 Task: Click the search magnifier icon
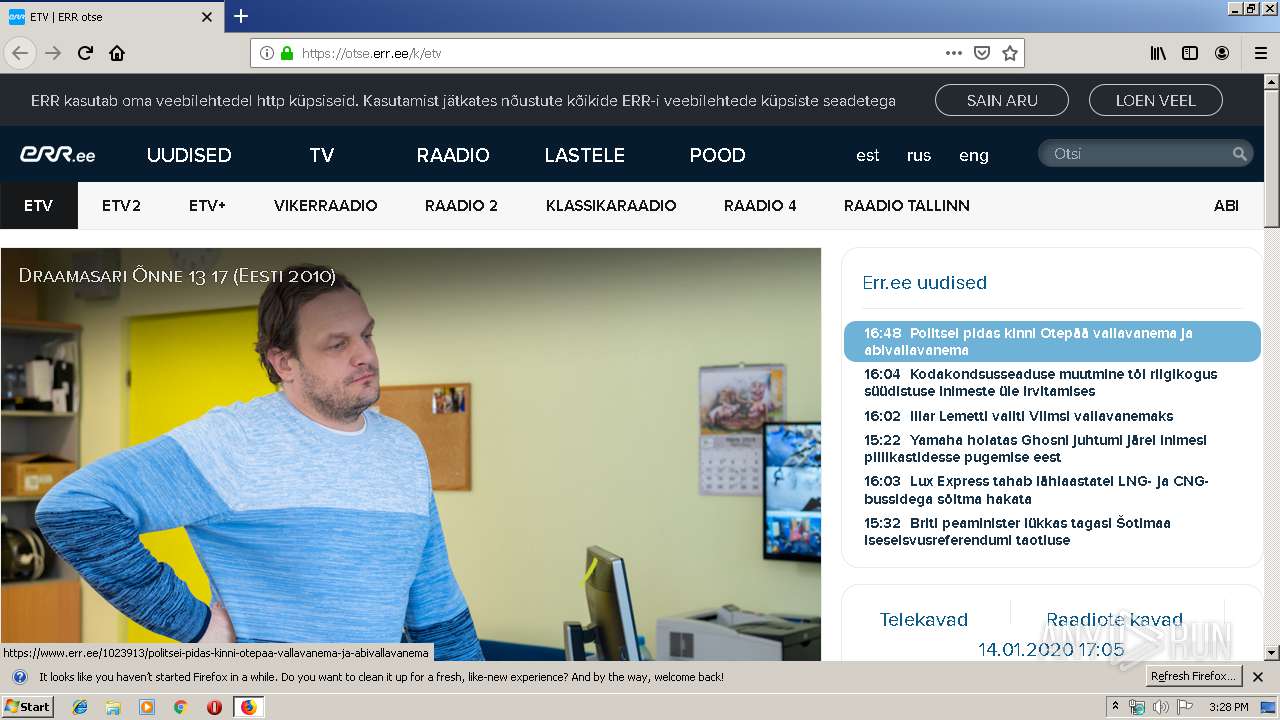point(1239,154)
